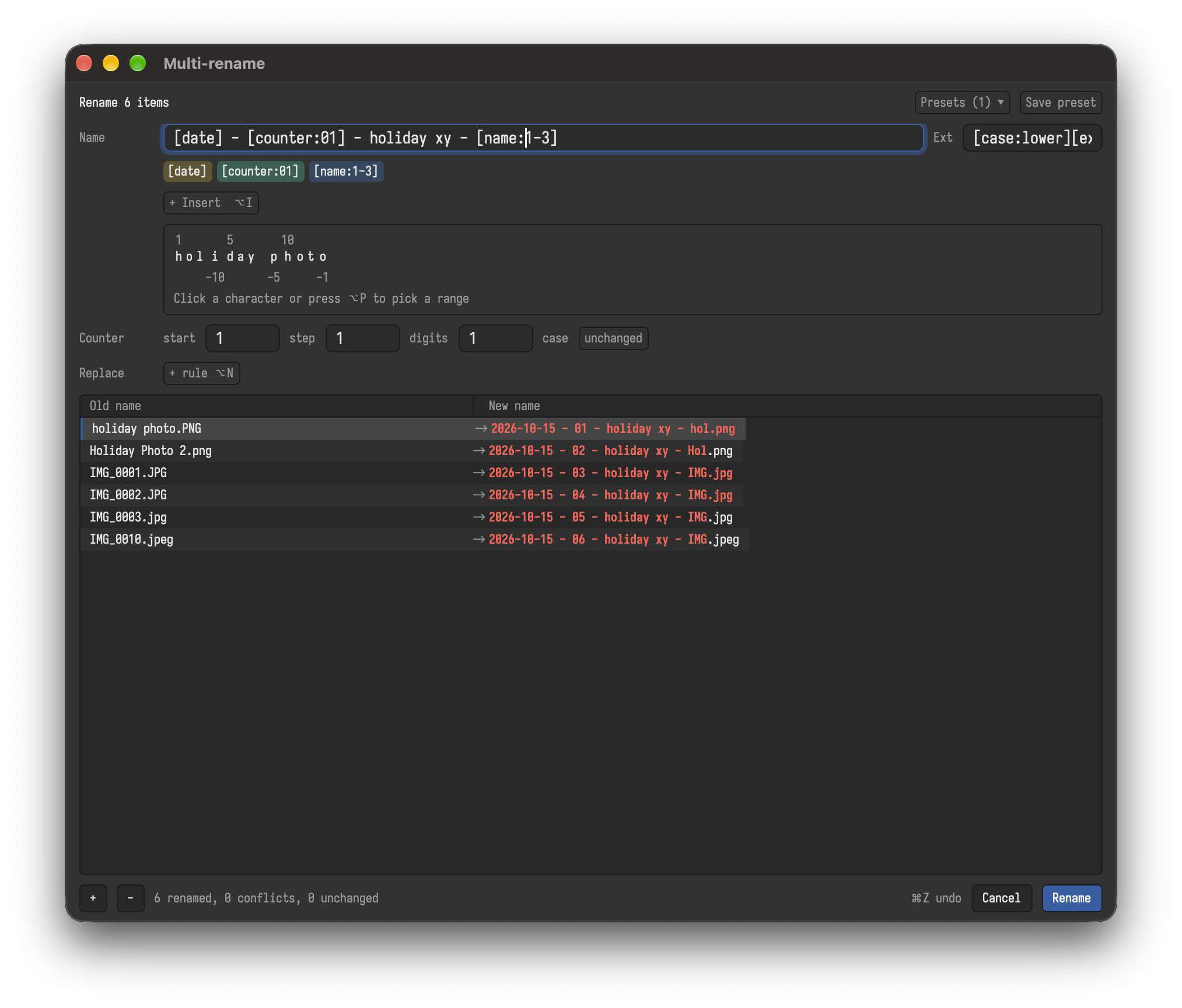
Task: Open the Presets (1) dropdown
Action: 961,103
